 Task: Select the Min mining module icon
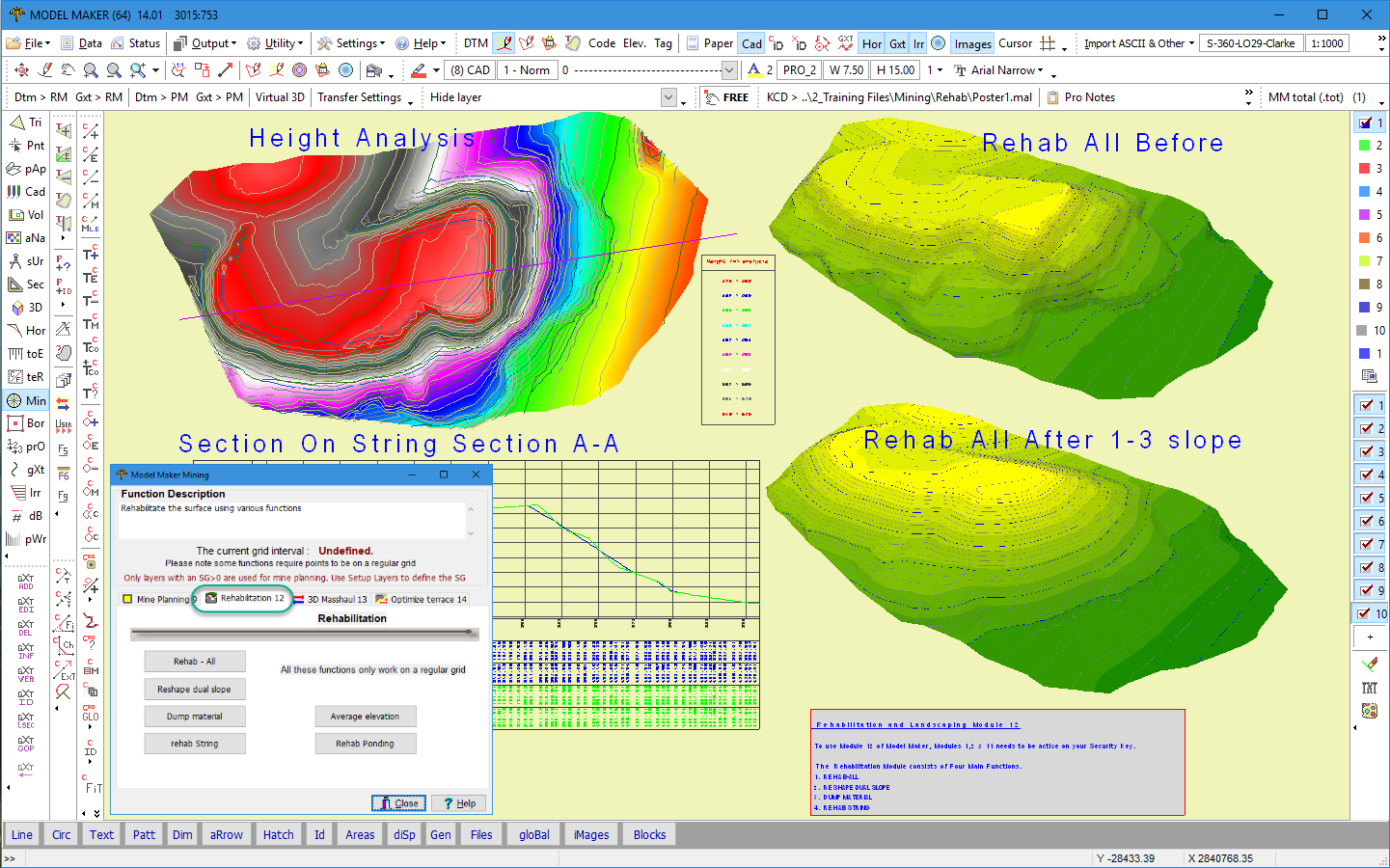click(26, 400)
